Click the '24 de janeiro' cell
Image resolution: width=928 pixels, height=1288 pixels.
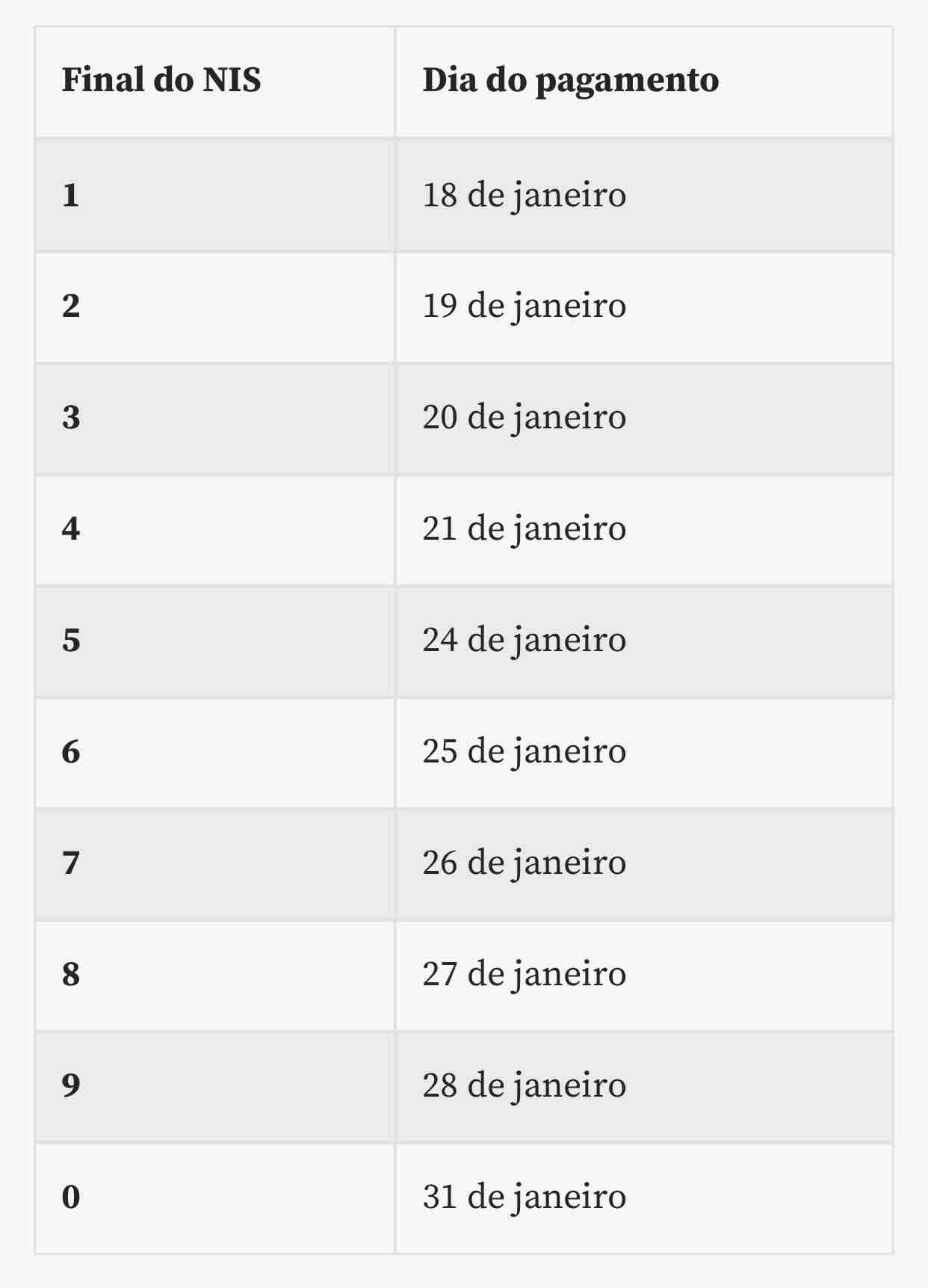click(x=644, y=641)
